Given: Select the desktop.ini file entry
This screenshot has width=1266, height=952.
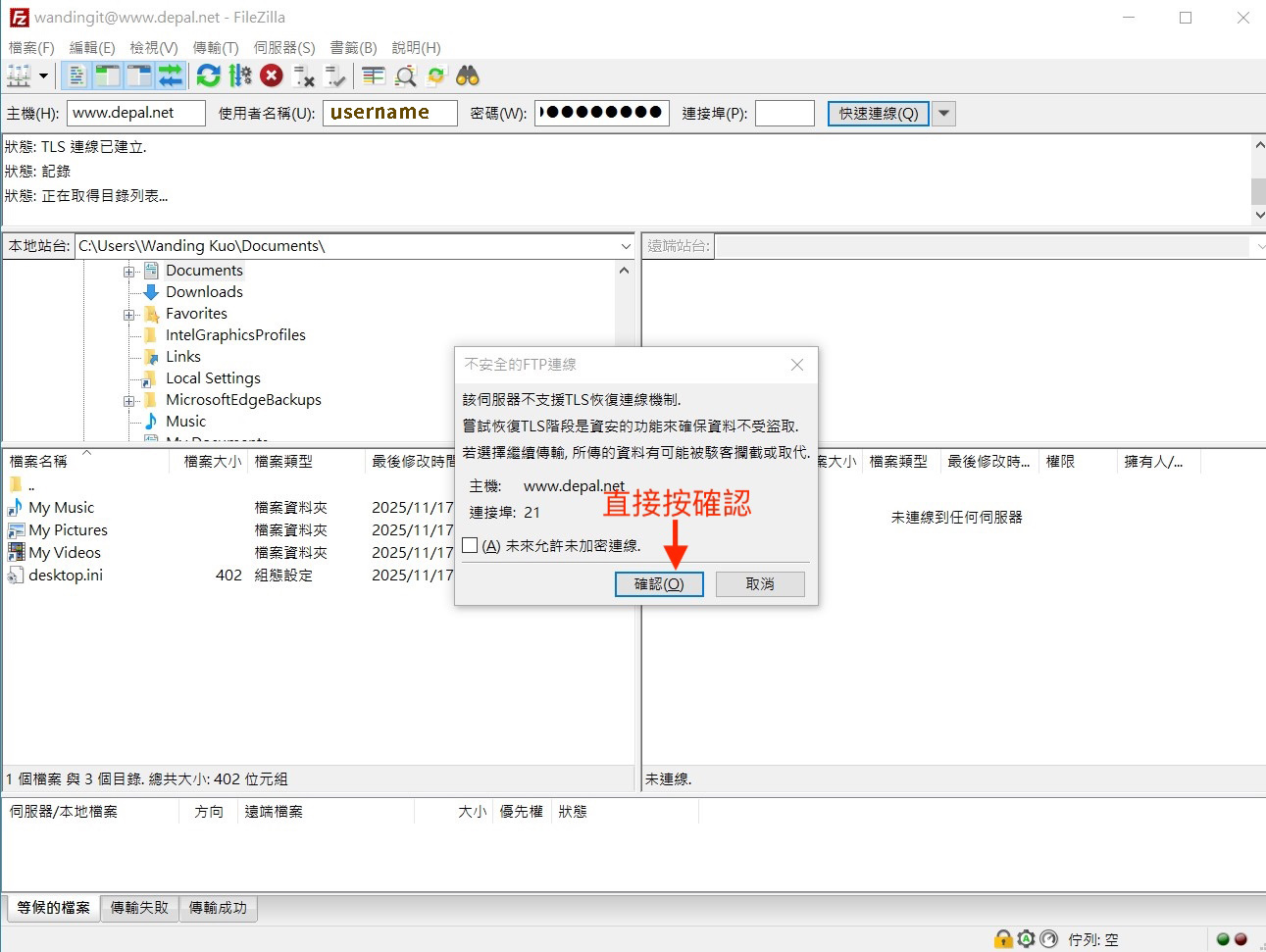Looking at the screenshot, I should point(66,576).
